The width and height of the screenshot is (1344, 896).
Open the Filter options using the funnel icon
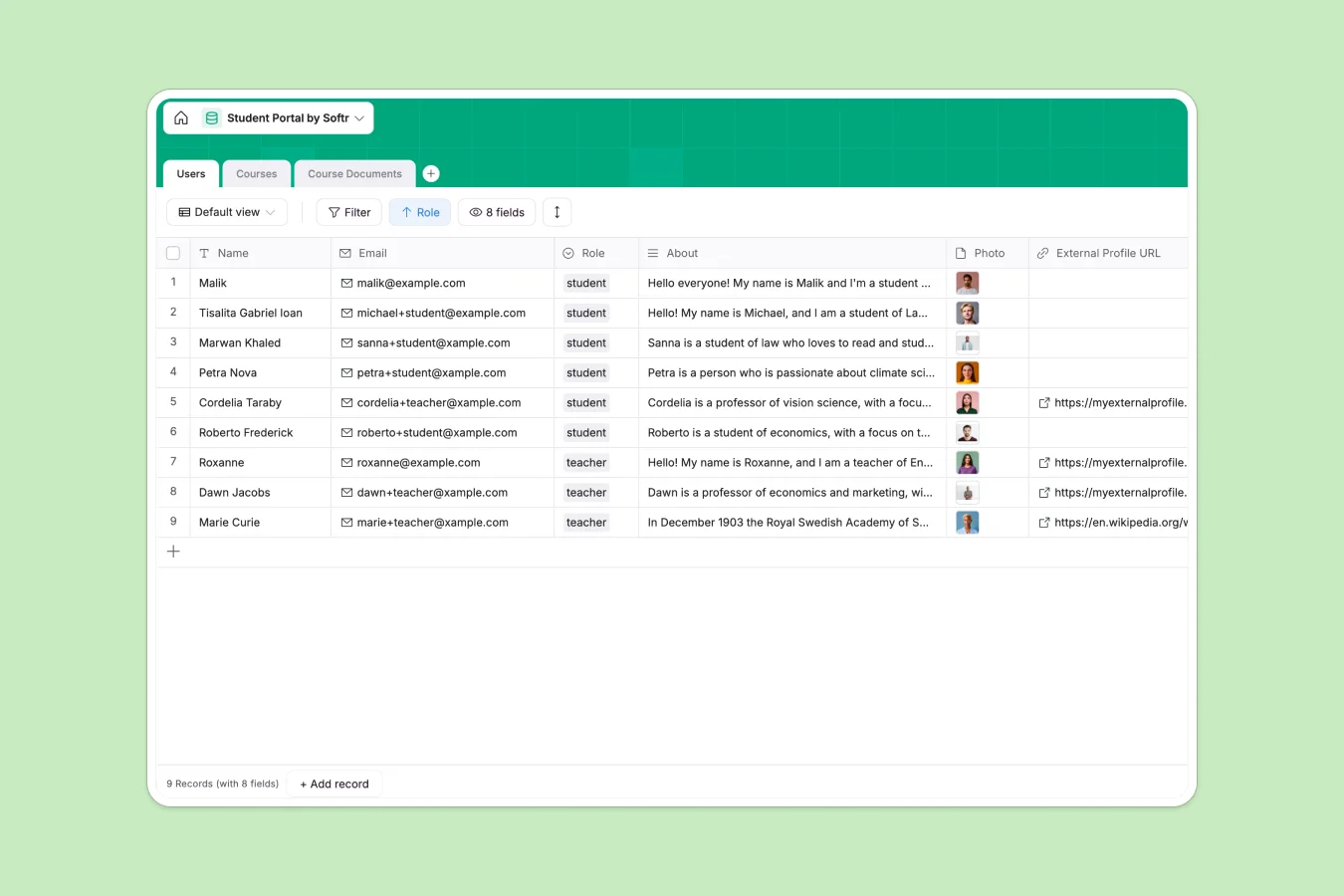pyautogui.click(x=334, y=212)
